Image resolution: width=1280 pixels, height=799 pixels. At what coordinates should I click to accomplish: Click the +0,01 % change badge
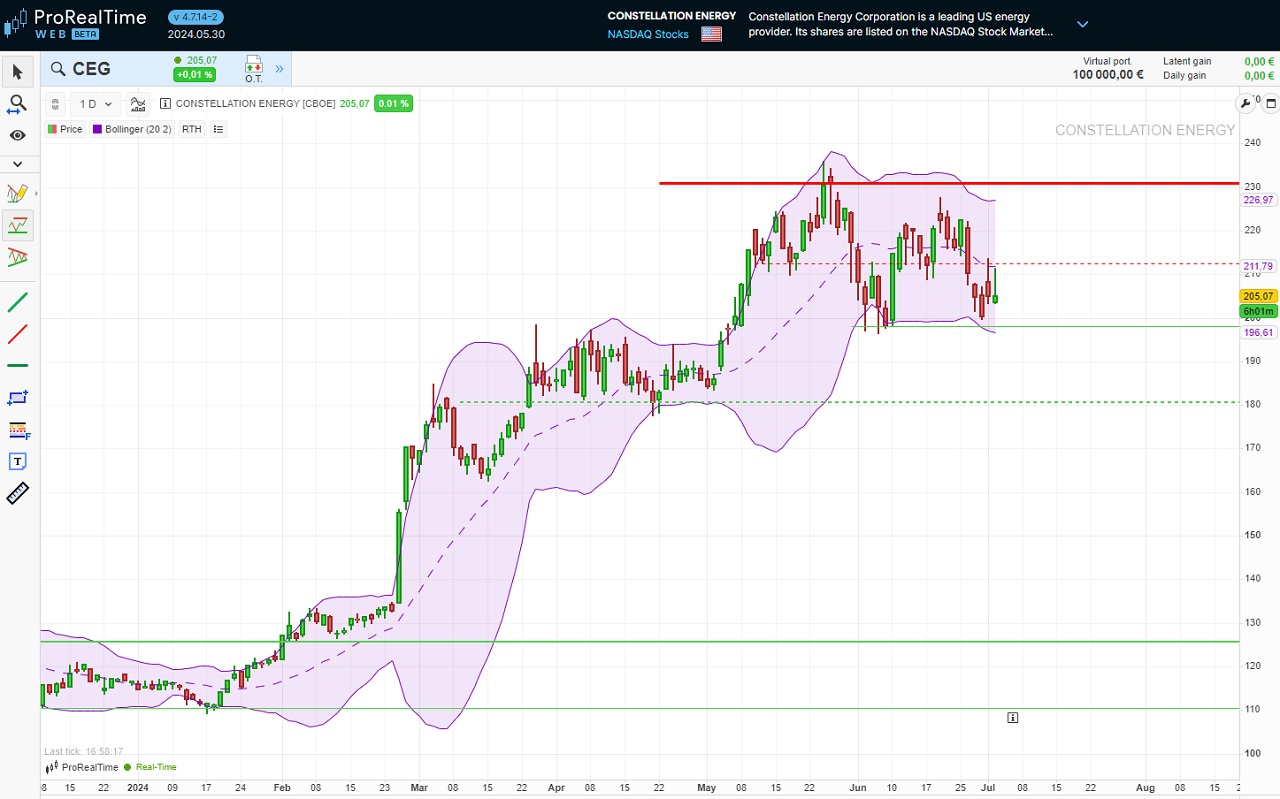(194, 75)
